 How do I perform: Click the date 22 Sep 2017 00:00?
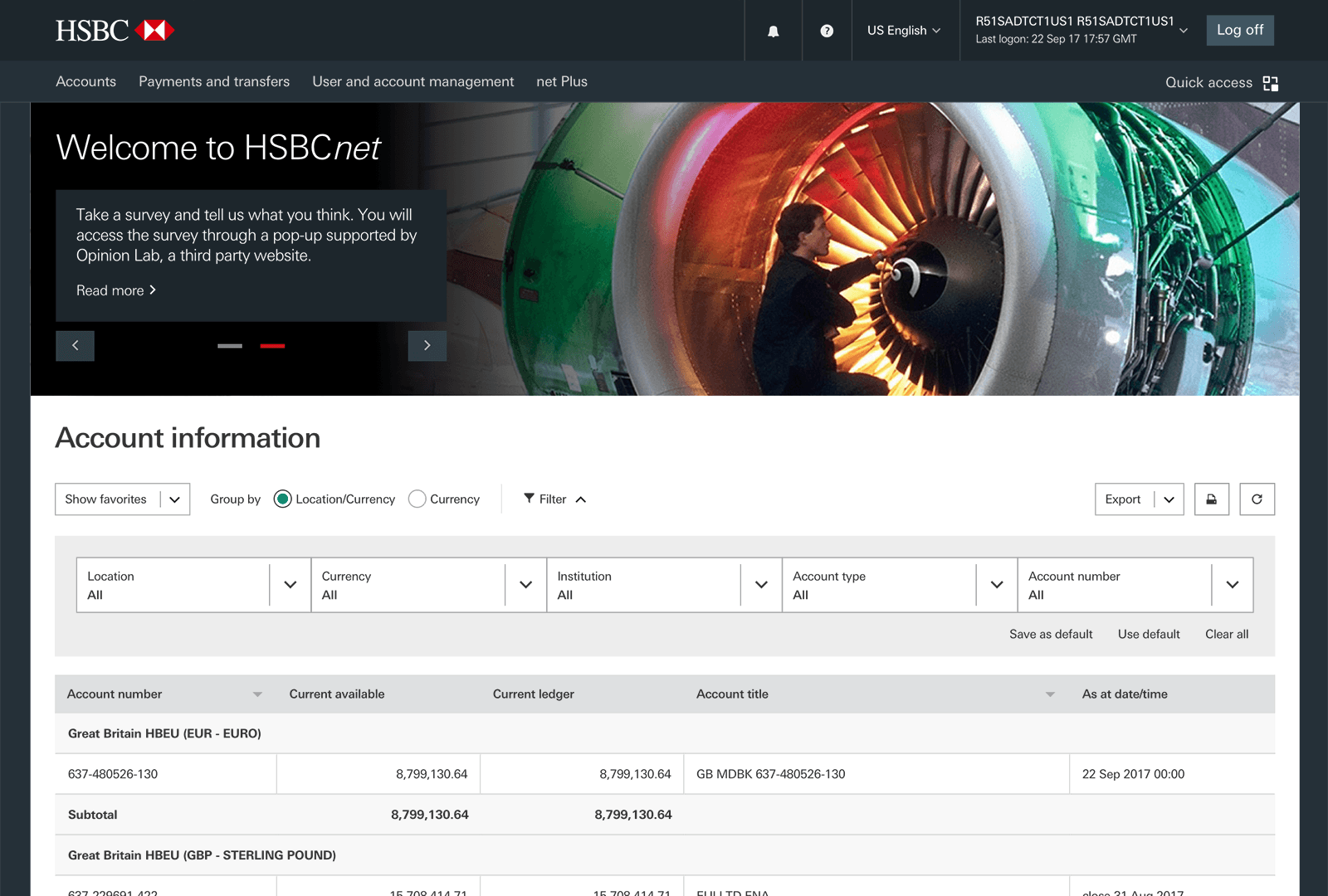click(1133, 774)
